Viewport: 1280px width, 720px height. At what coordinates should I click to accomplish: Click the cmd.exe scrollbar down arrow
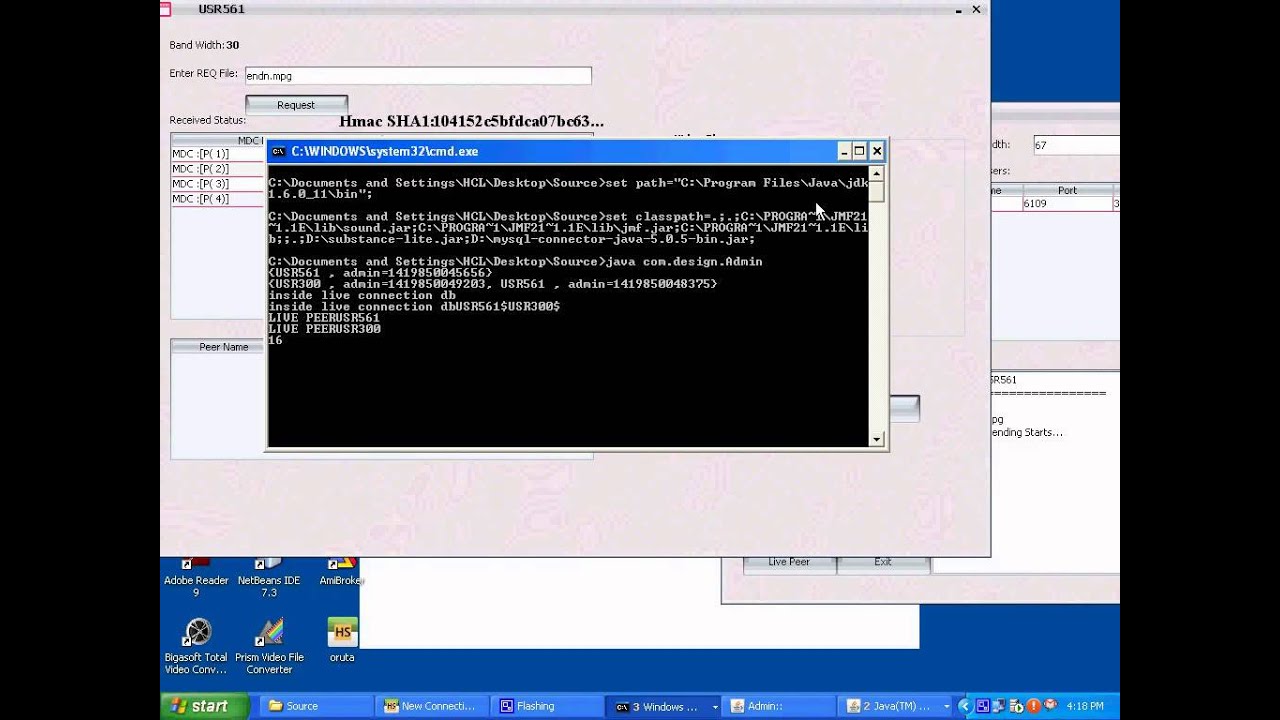coord(877,439)
